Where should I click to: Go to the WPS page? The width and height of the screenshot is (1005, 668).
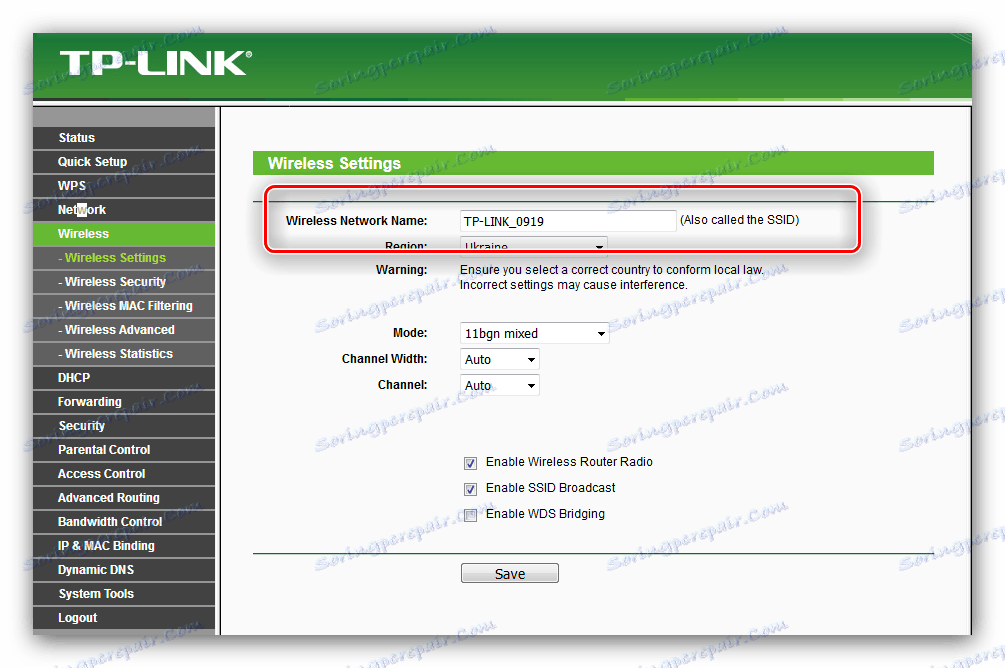point(124,185)
